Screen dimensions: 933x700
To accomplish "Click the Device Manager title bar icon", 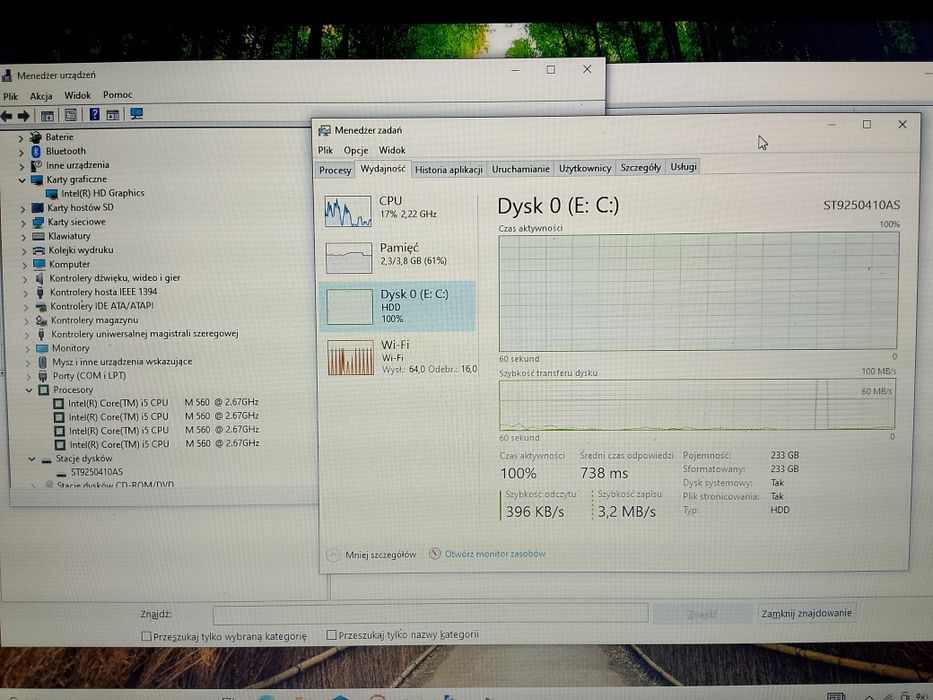I will [x=7, y=75].
